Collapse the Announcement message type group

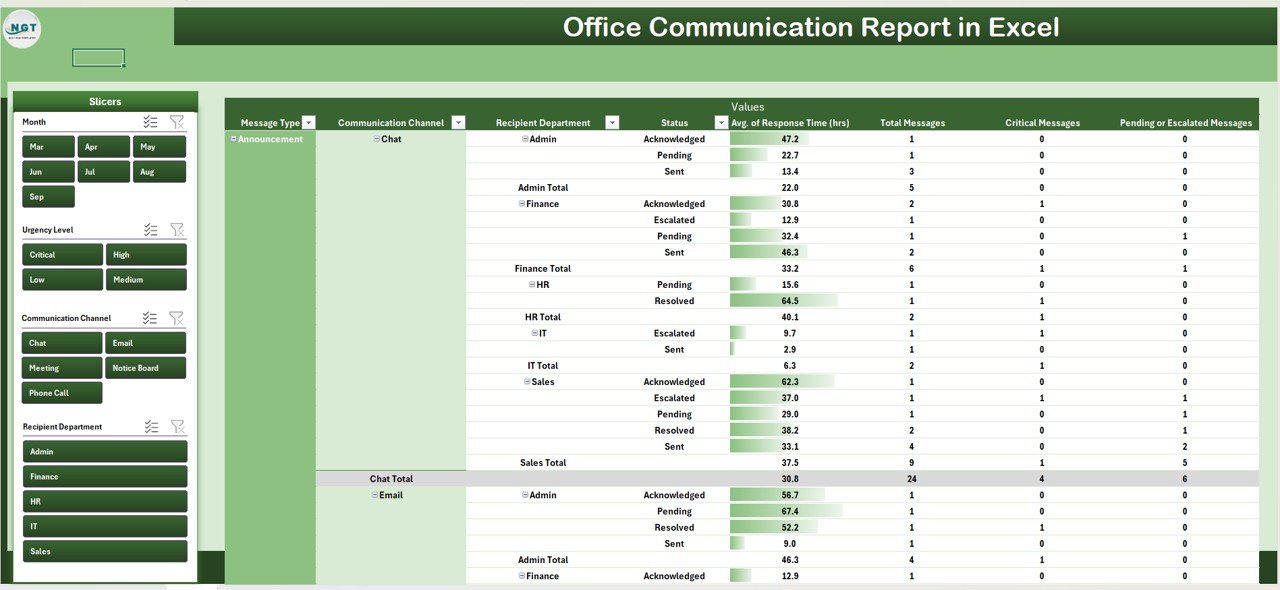pos(234,139)
